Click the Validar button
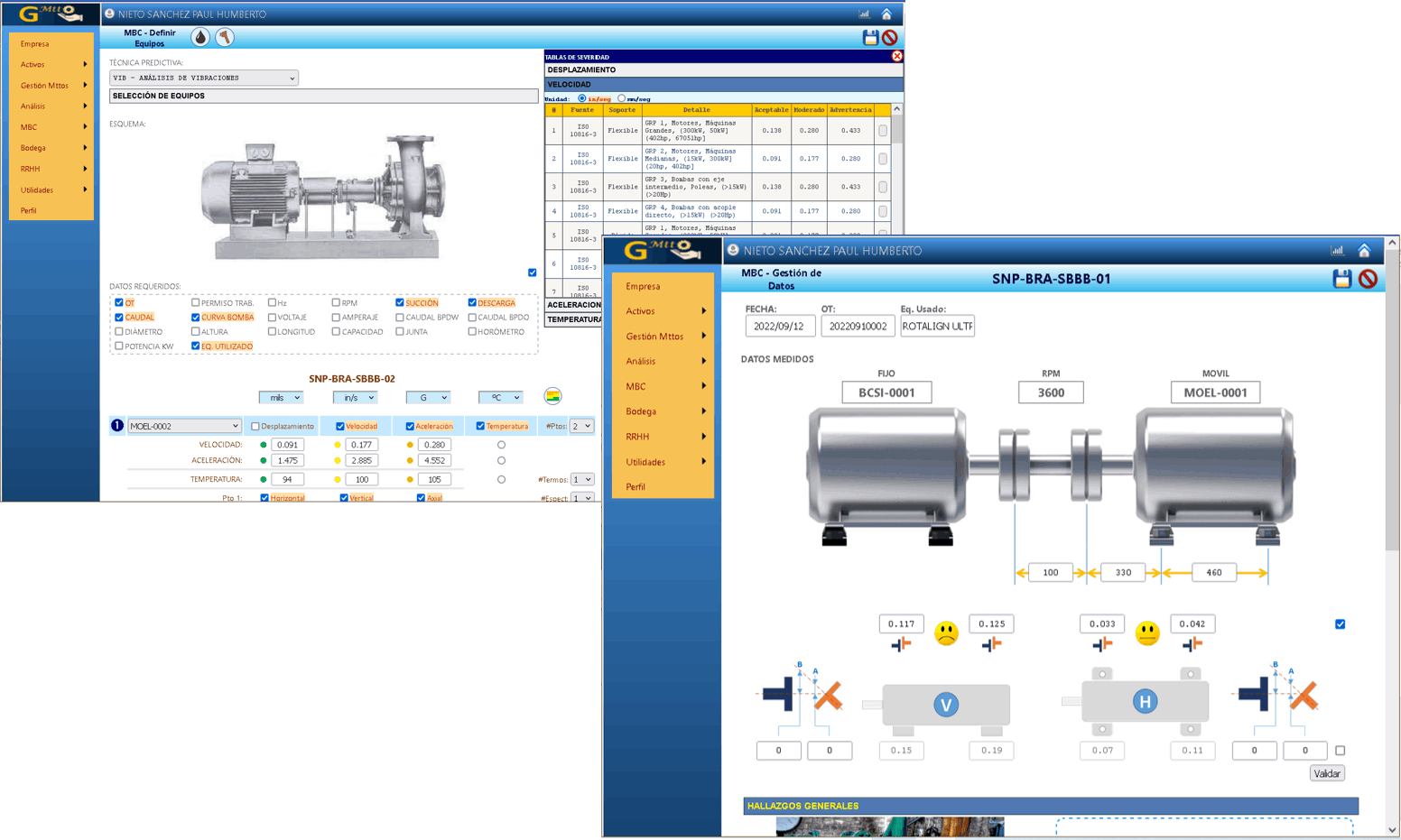Screen dimensions: 1401x840 click(1326, 773)
